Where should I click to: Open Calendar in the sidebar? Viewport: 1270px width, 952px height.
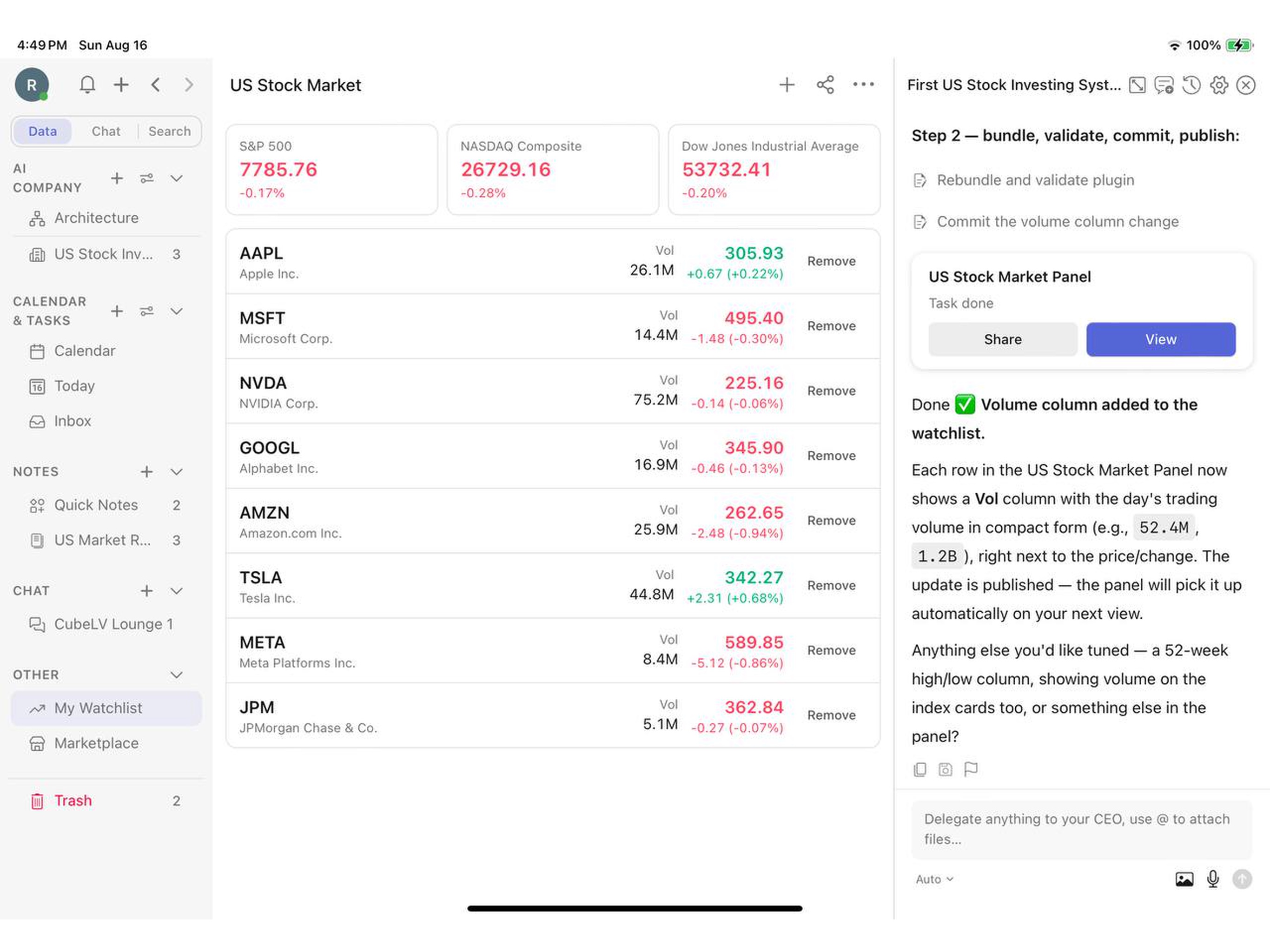(x=106, y=351)
